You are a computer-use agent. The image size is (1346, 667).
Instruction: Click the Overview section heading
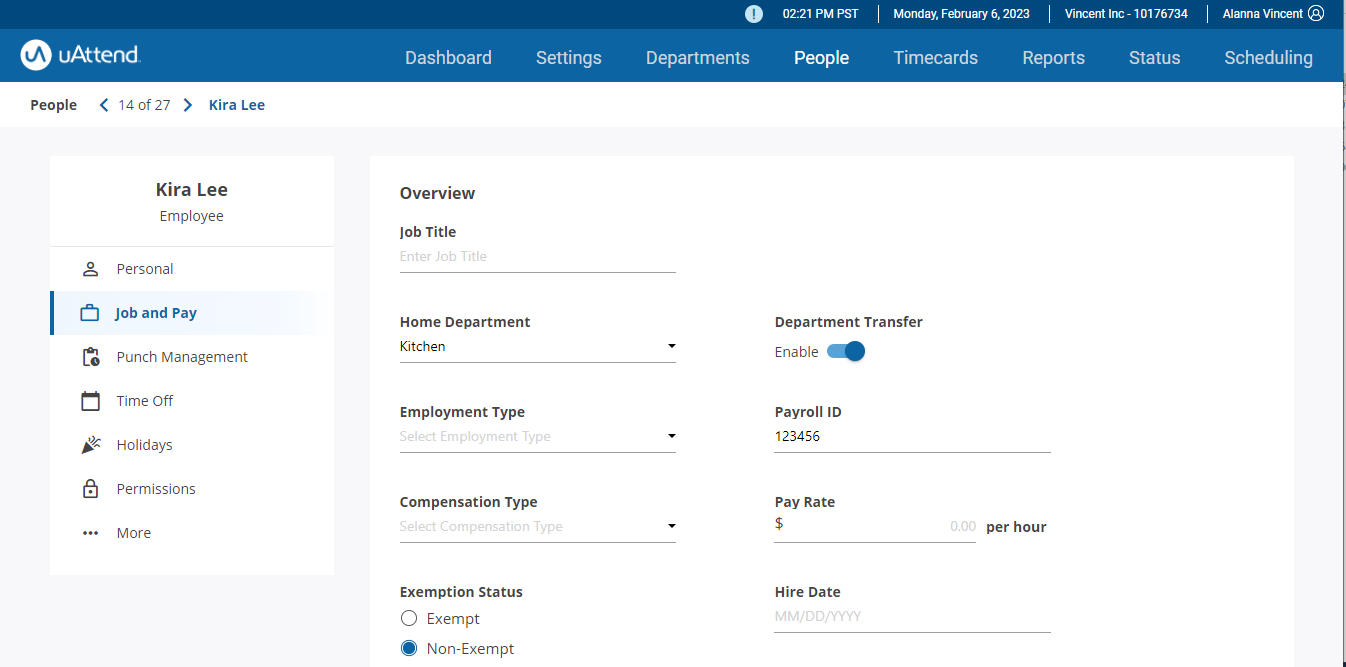[x=438, y=193]
